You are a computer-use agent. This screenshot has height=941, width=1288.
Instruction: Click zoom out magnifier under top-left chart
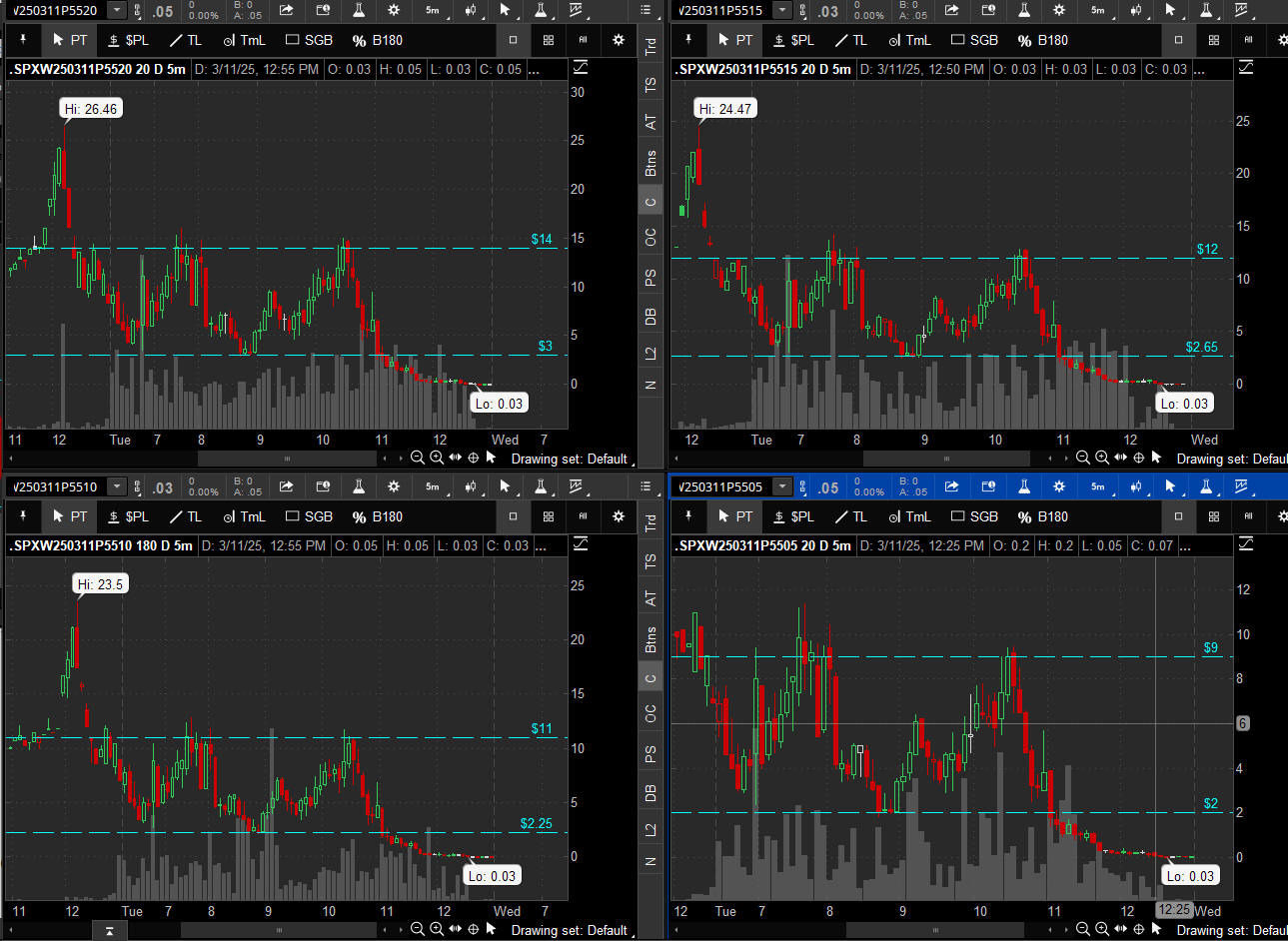click(x=418, y=458)
